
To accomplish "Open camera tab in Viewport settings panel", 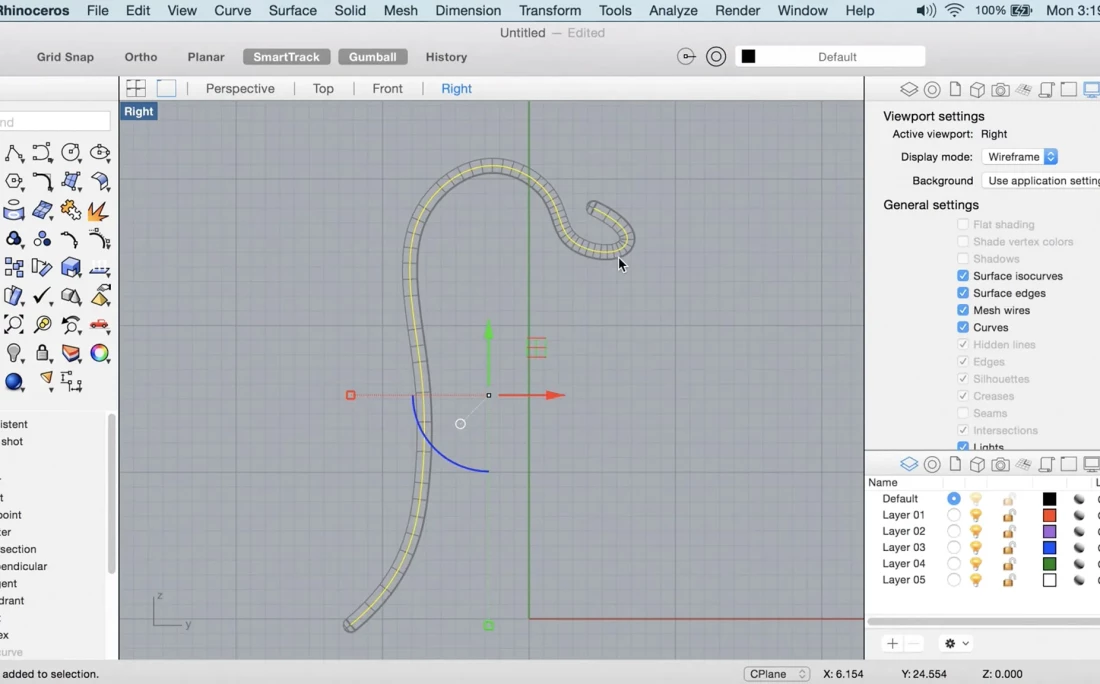I will (1000, 90).
